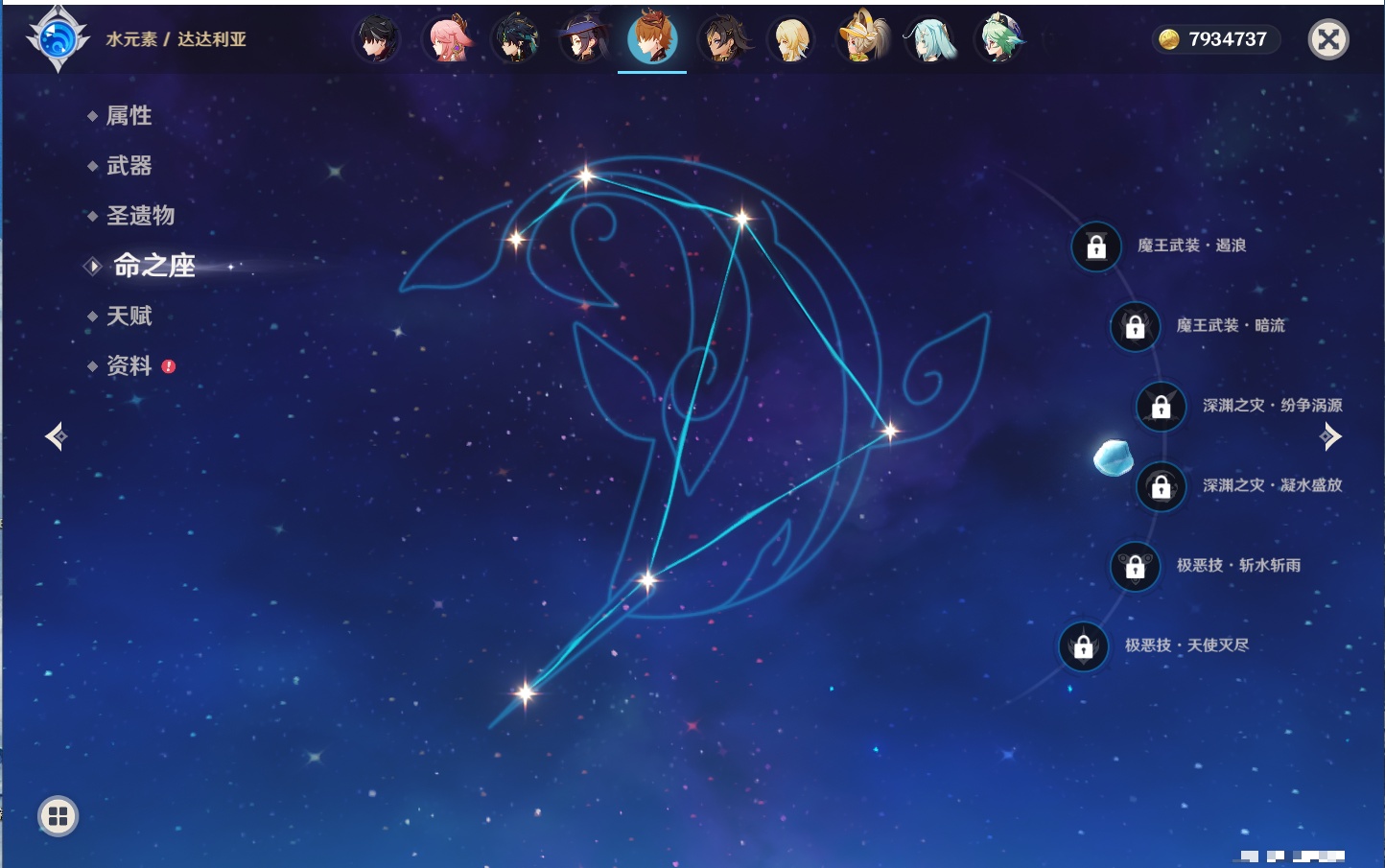This screenshot has width=1385, height=868.
Task: Click the 深渊之灾·纷争涡源 constellation lock
Action: [1161, 407]
